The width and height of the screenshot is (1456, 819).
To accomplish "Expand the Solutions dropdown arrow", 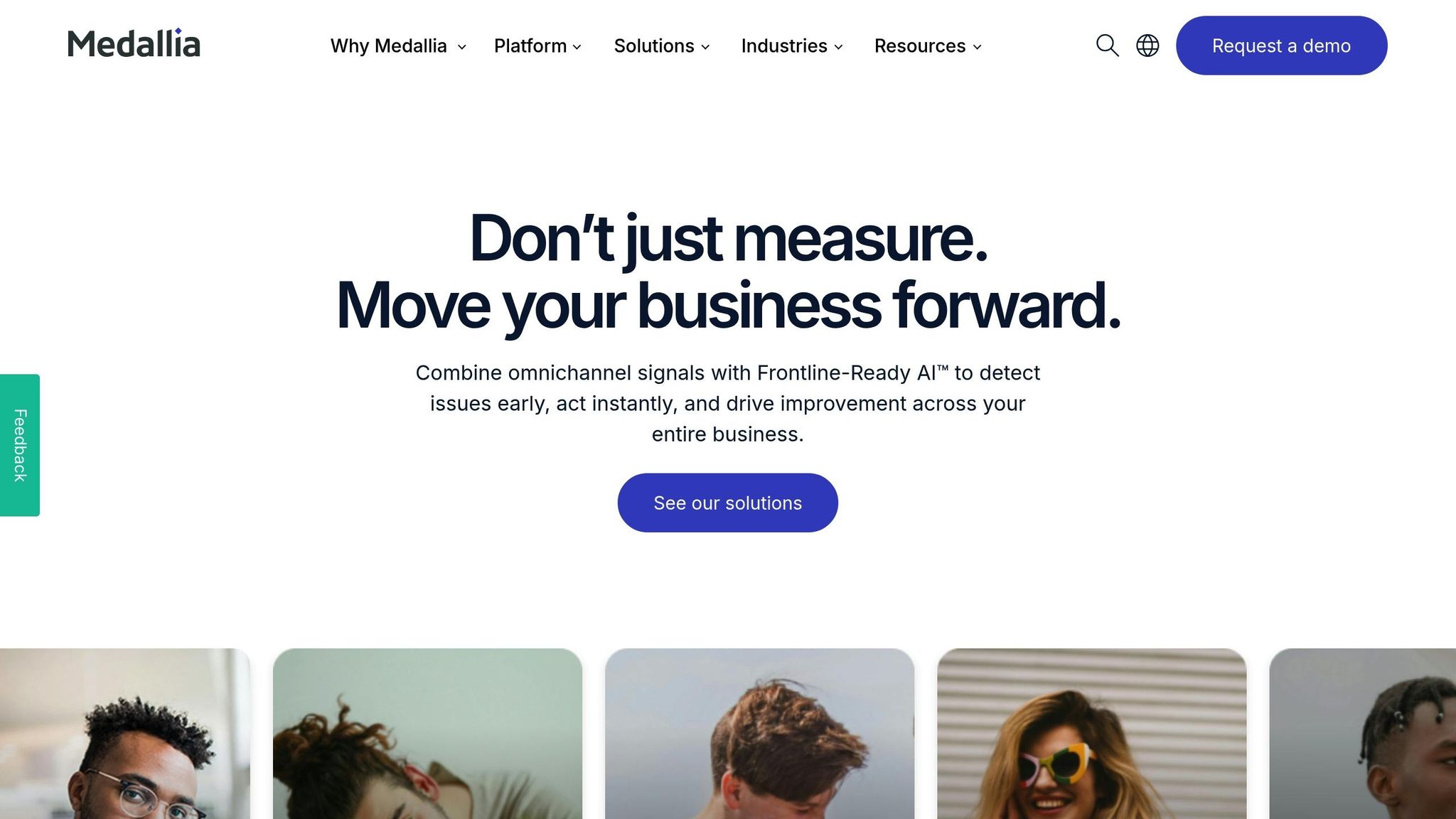I will (705, 47).
